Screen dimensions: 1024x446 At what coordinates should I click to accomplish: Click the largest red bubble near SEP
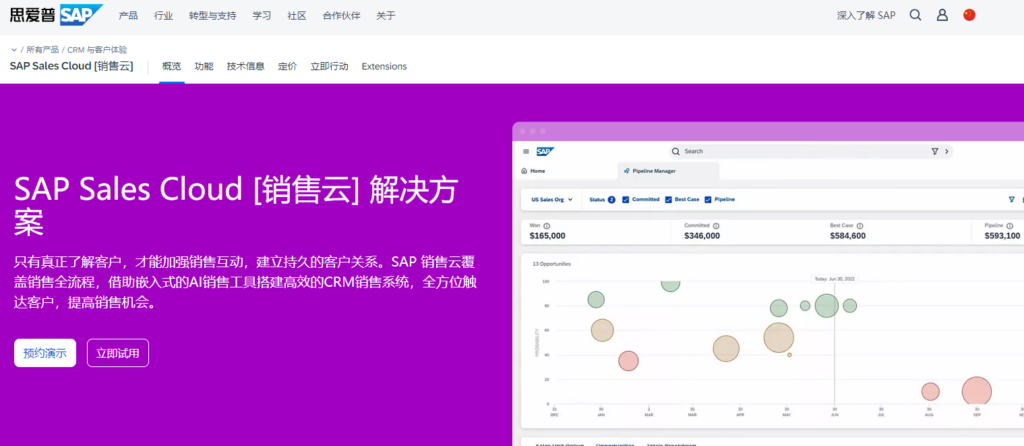point(977,392)
